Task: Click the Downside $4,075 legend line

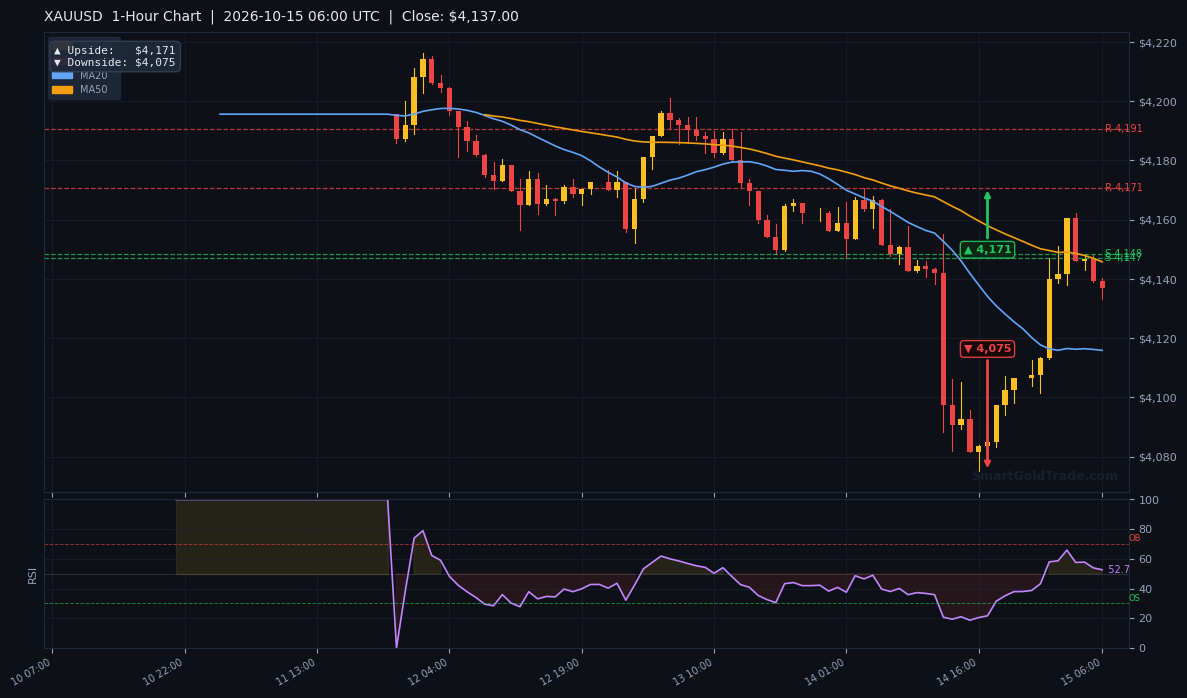Action: pos(114,63)
